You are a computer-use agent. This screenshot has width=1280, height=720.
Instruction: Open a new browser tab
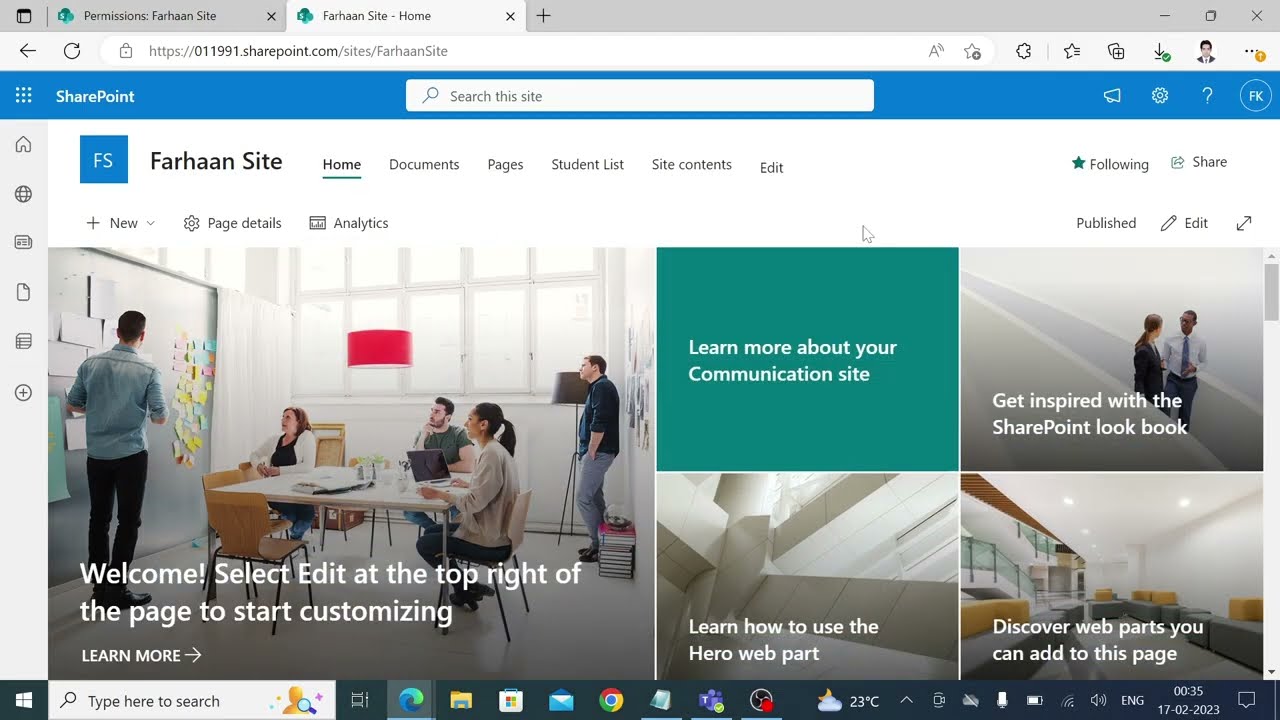(x=543, y=16)
